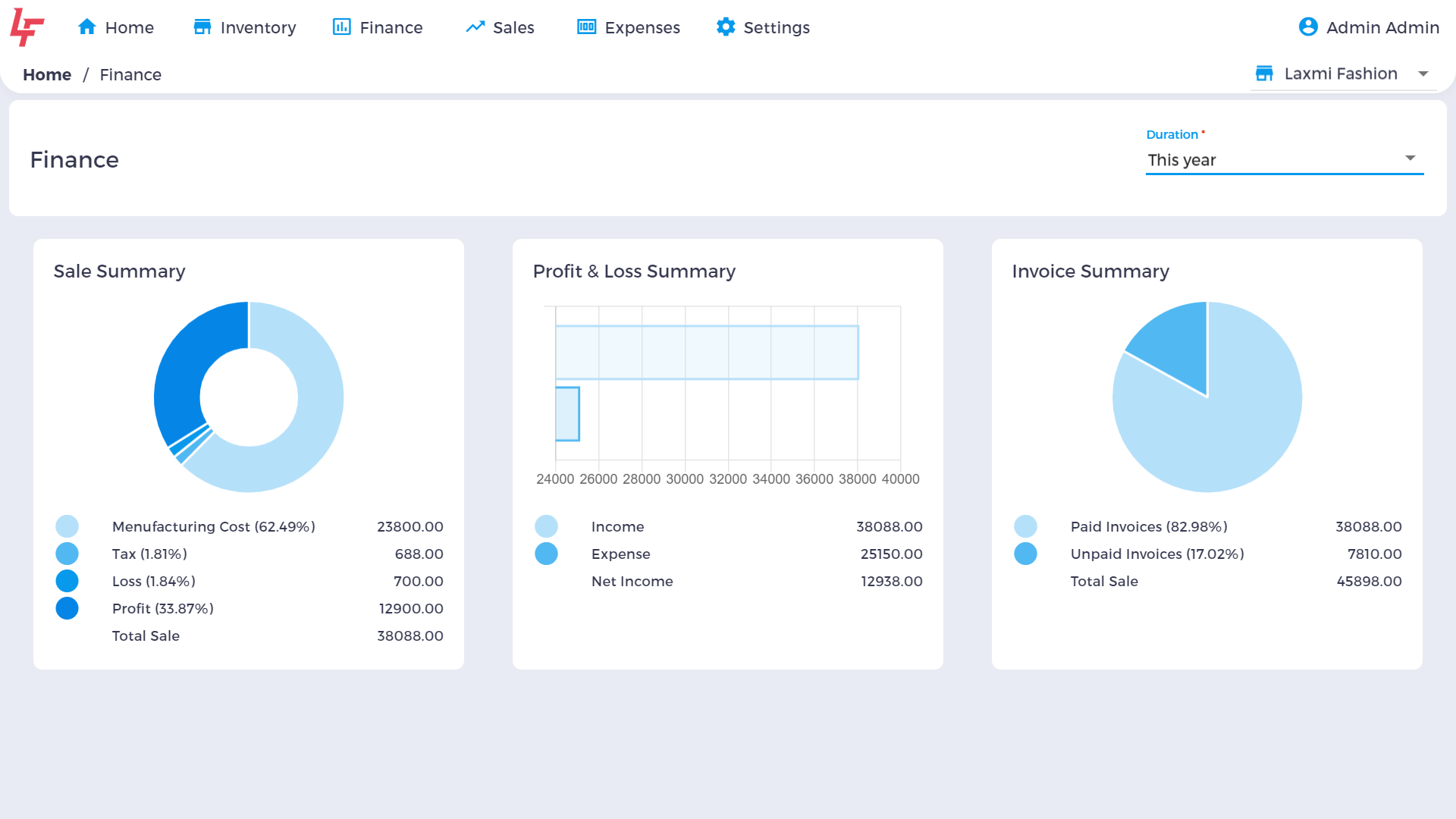Open the Inventory menu item
Image resolution: width=1456 pixels, height=819 pixels.
click(245, 27)
